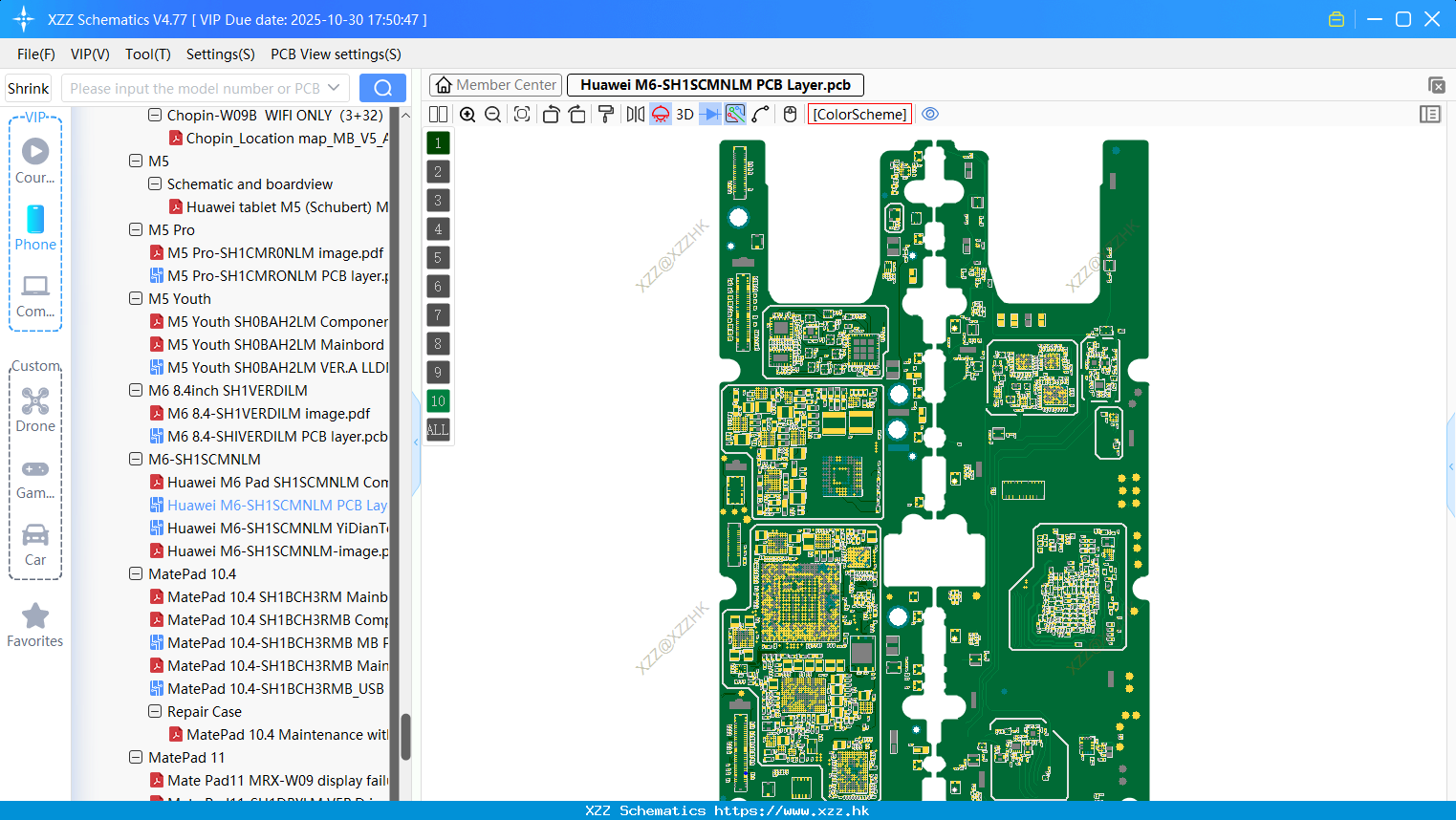Viewport: 1456px width, 820px height.
Task: Zoom out of the PCB view
Action: click(493, 115)
